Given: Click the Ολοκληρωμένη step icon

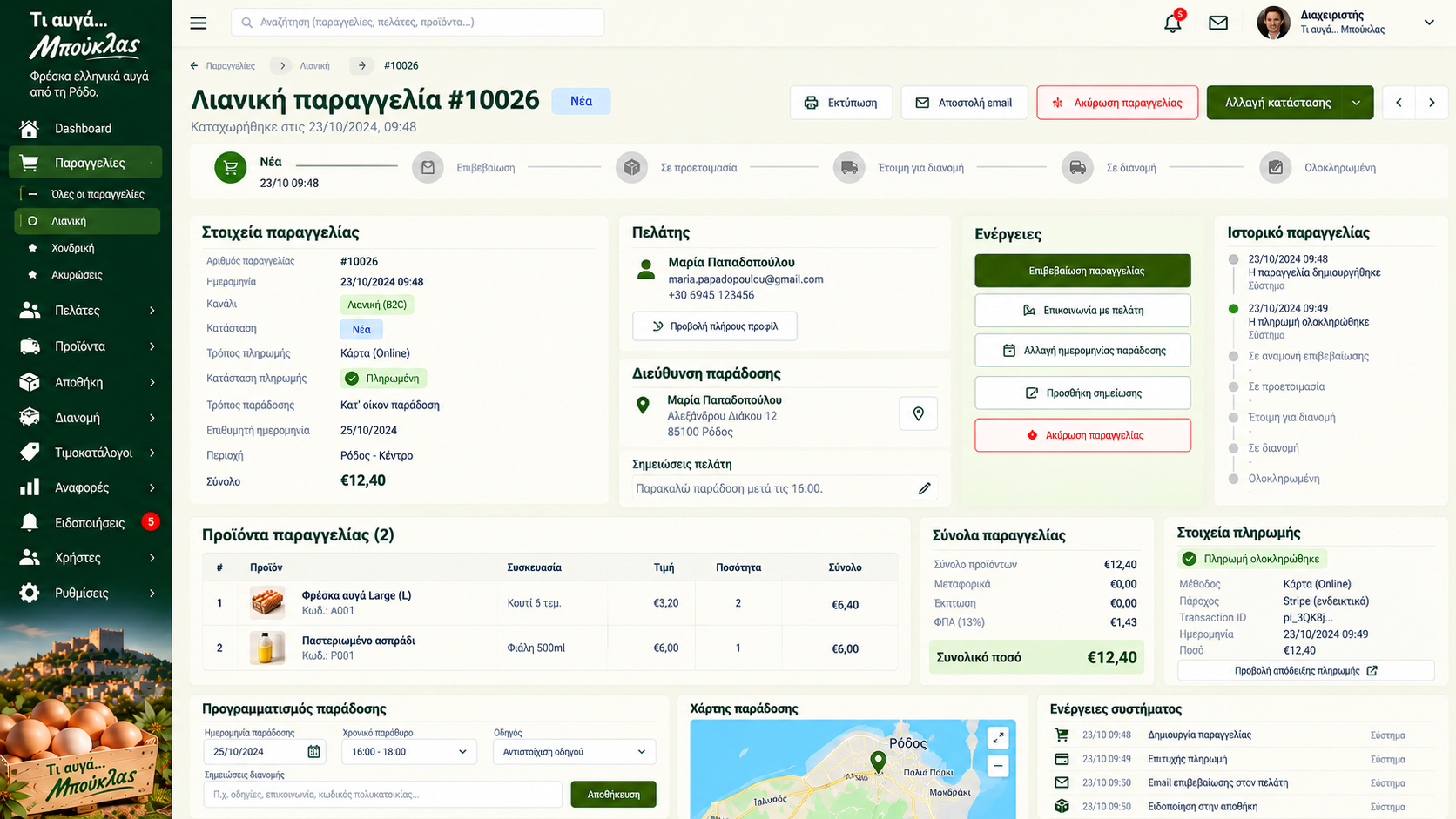Looking at the screenshot, I should pyautogui.click(x=1275, y=167).
